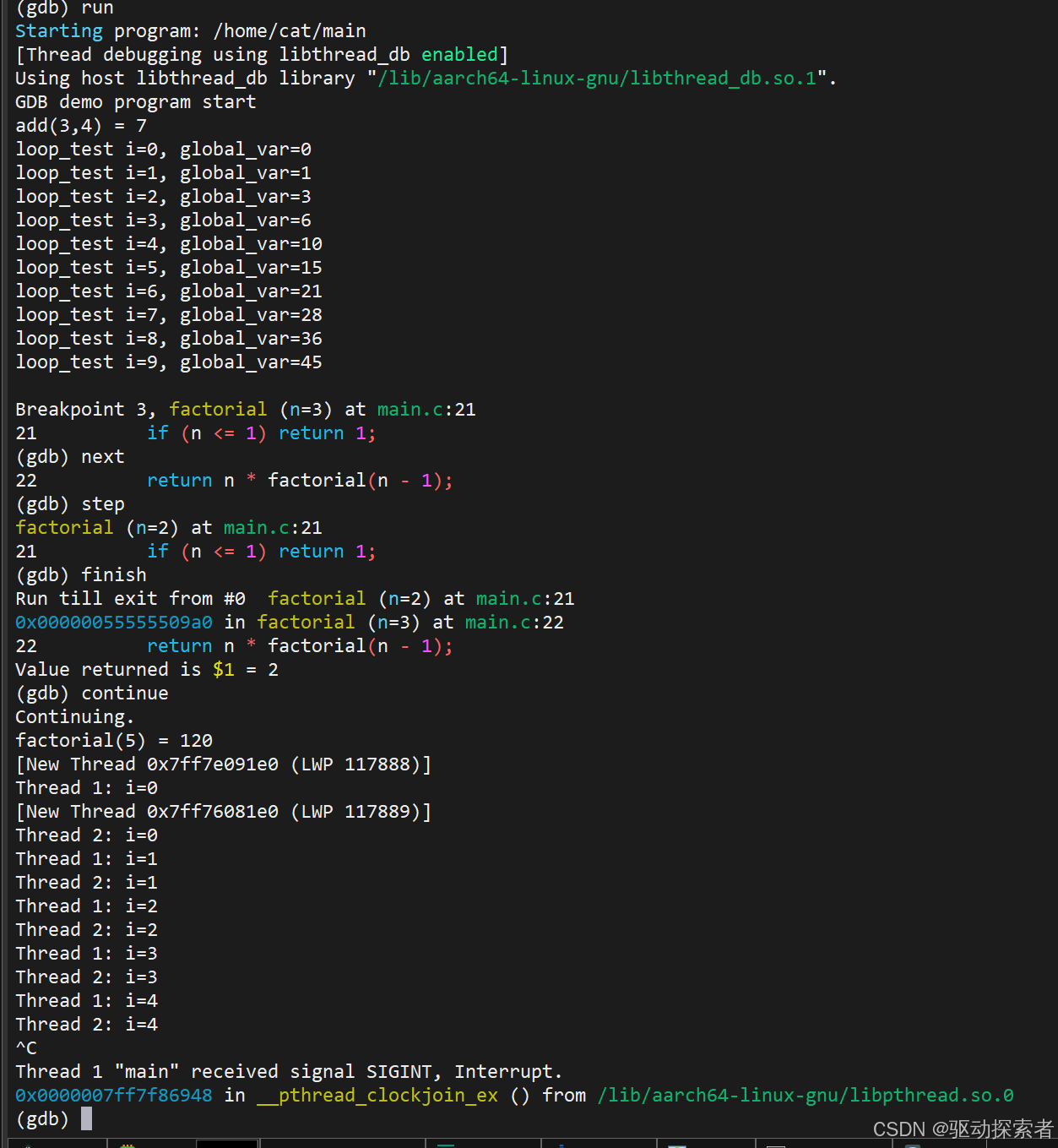Image resolution: width=1058 pixels, height=1148 pixels.
Task: Click "factorial (n=2) at main.c:21" line
Action: (169, 528)
